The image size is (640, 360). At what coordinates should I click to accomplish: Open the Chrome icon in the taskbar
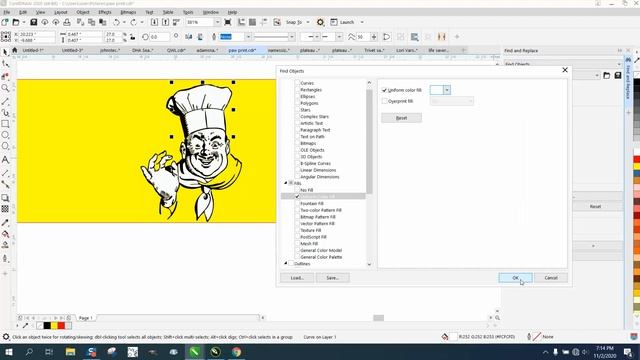236,352
